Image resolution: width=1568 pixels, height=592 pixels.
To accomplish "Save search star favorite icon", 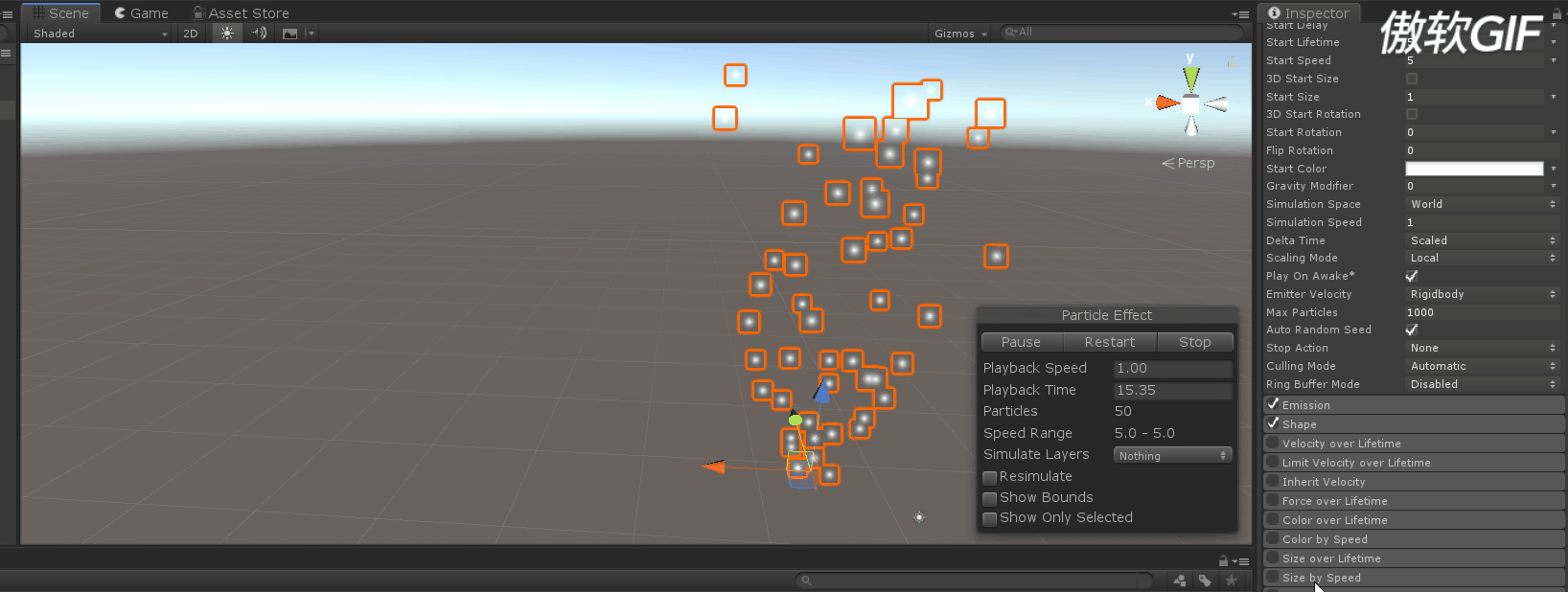I will [1232, 581].
